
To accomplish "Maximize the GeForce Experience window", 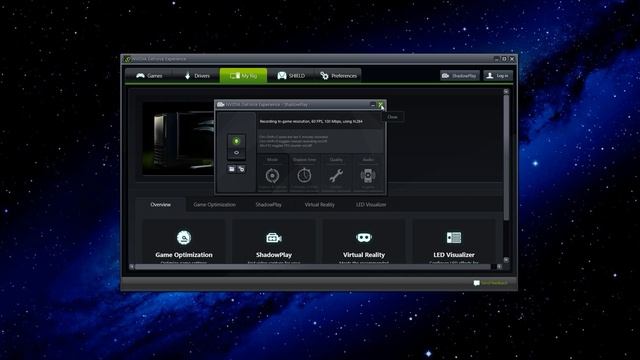I will [x=504, y=59].
